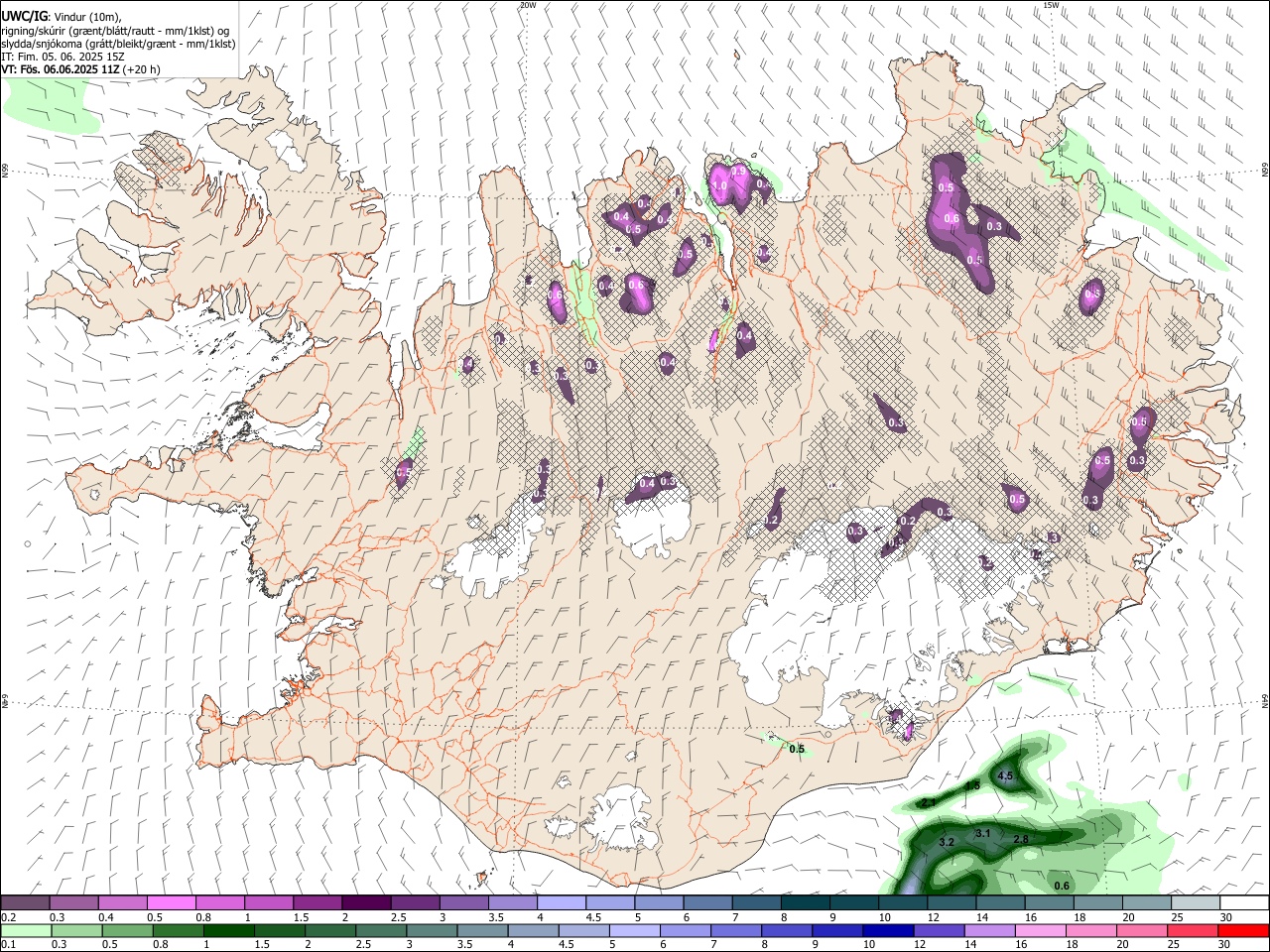Click the black 0.5 value near the south coast
The height and width of the screenshot is (952, 1270).
coord(797,749)
